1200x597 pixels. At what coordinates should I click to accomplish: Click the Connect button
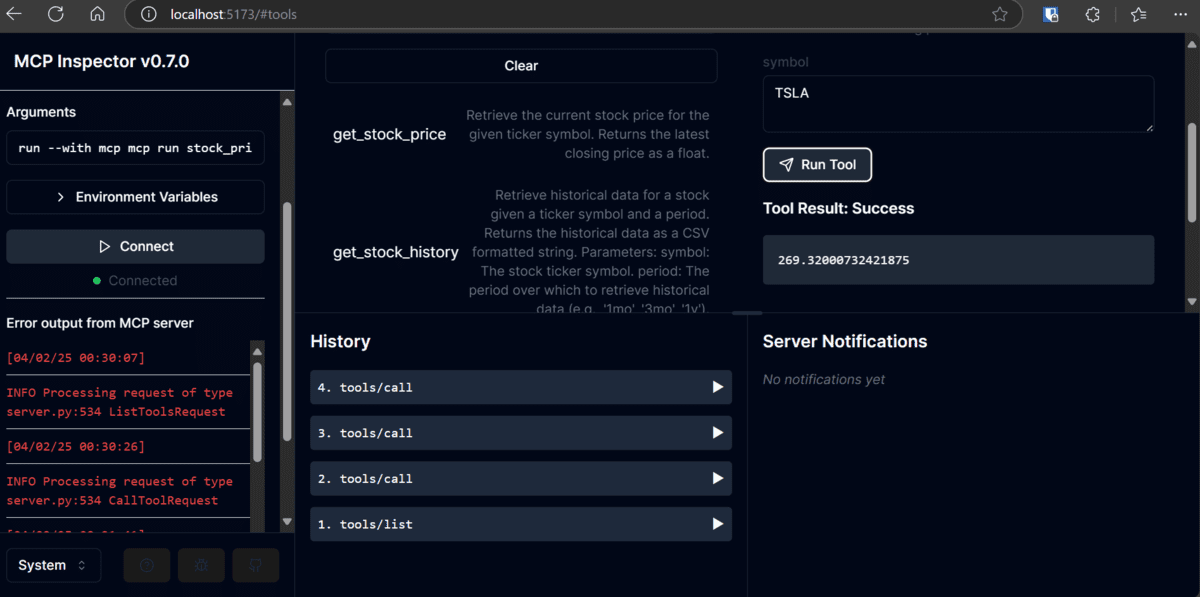click(x=136, y=246)
